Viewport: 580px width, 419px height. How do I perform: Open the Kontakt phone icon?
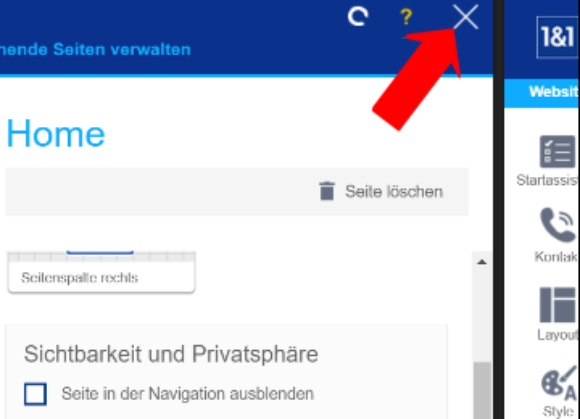pos(558,224)
